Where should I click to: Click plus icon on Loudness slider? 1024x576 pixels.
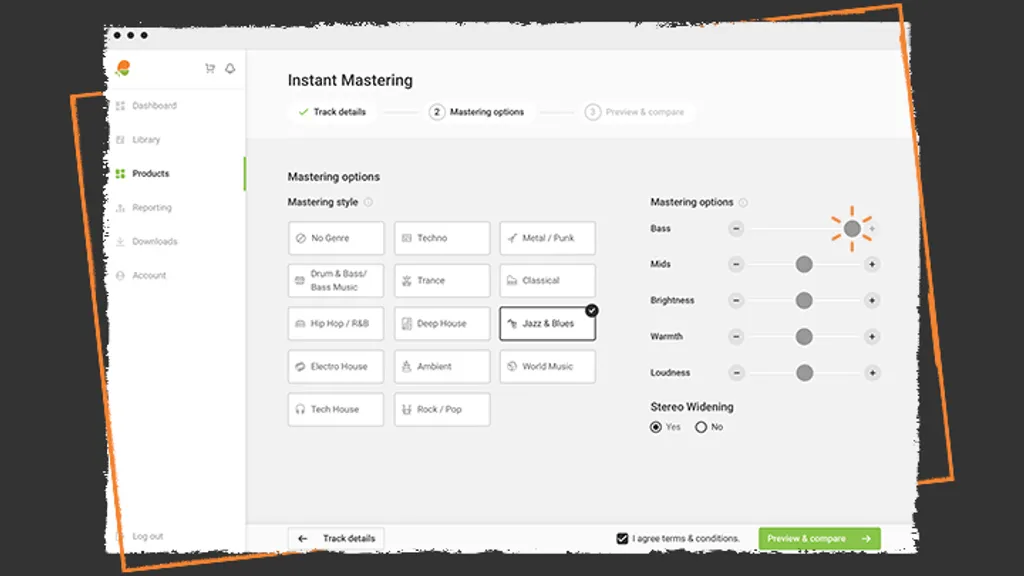872,373
